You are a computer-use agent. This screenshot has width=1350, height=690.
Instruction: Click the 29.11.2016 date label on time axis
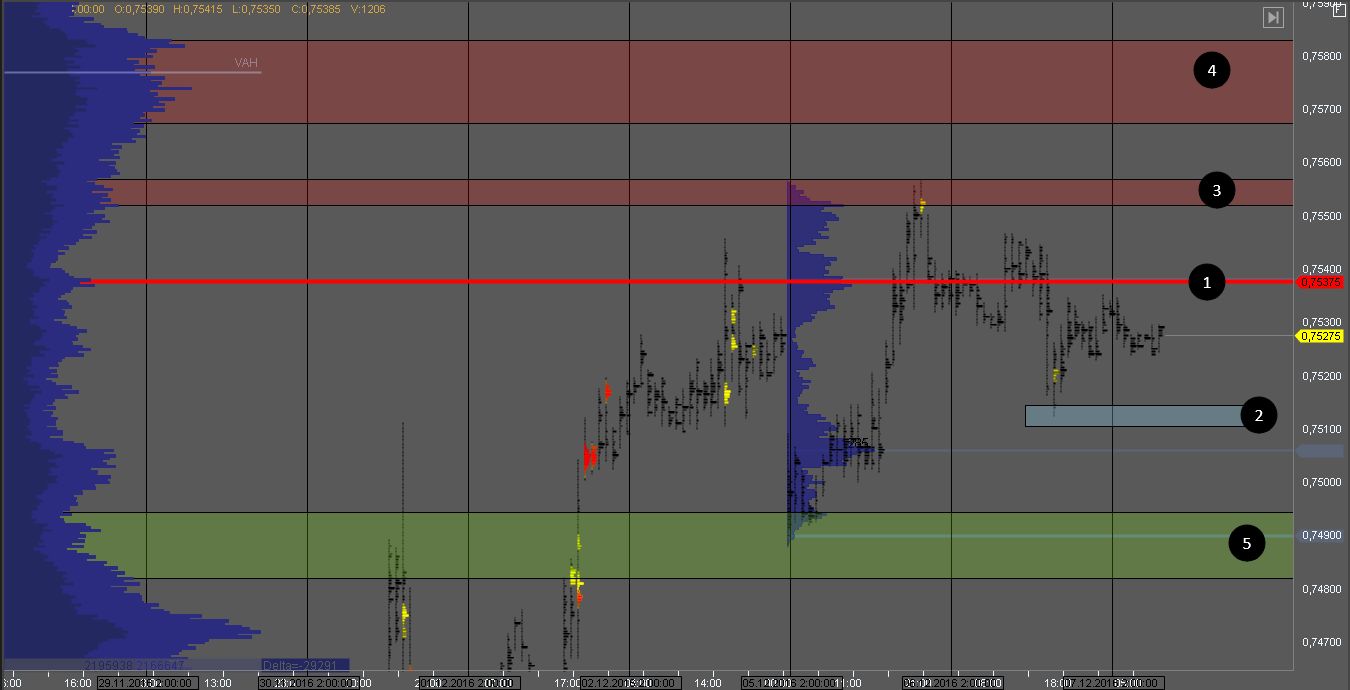(x=144, y=684)
